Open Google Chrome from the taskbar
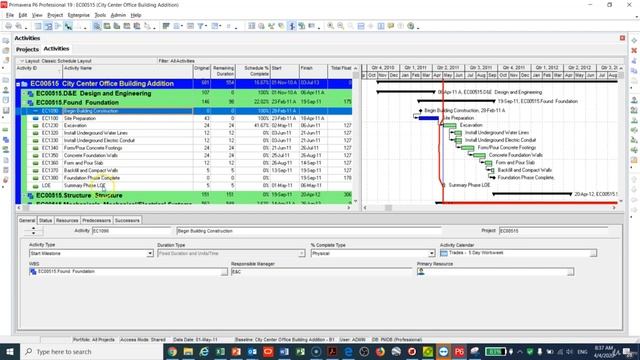Screen dimensions: 640x360 pyautogui.click(x=172, y=352)
